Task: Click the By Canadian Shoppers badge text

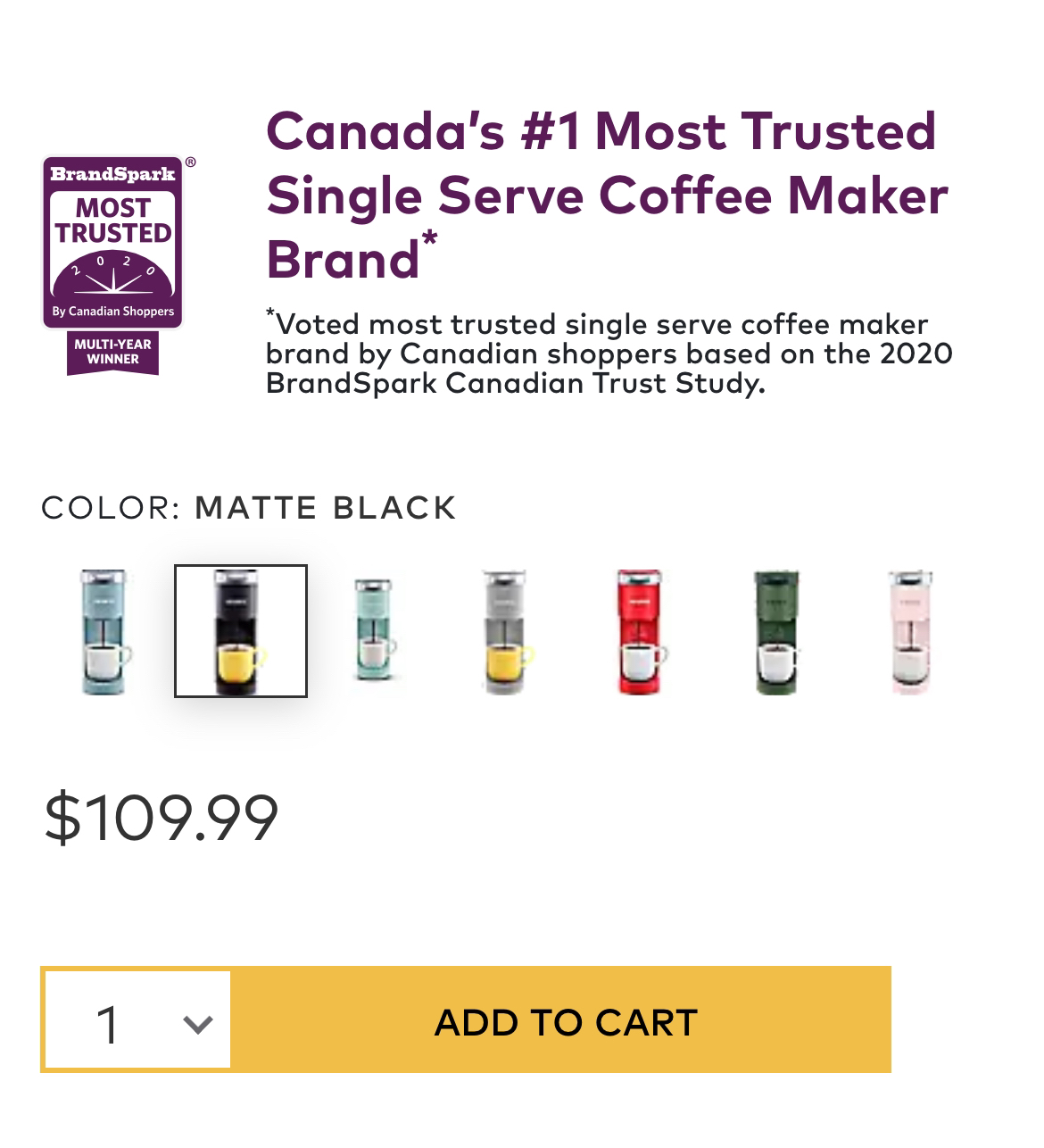Action: tap(113, 312)
